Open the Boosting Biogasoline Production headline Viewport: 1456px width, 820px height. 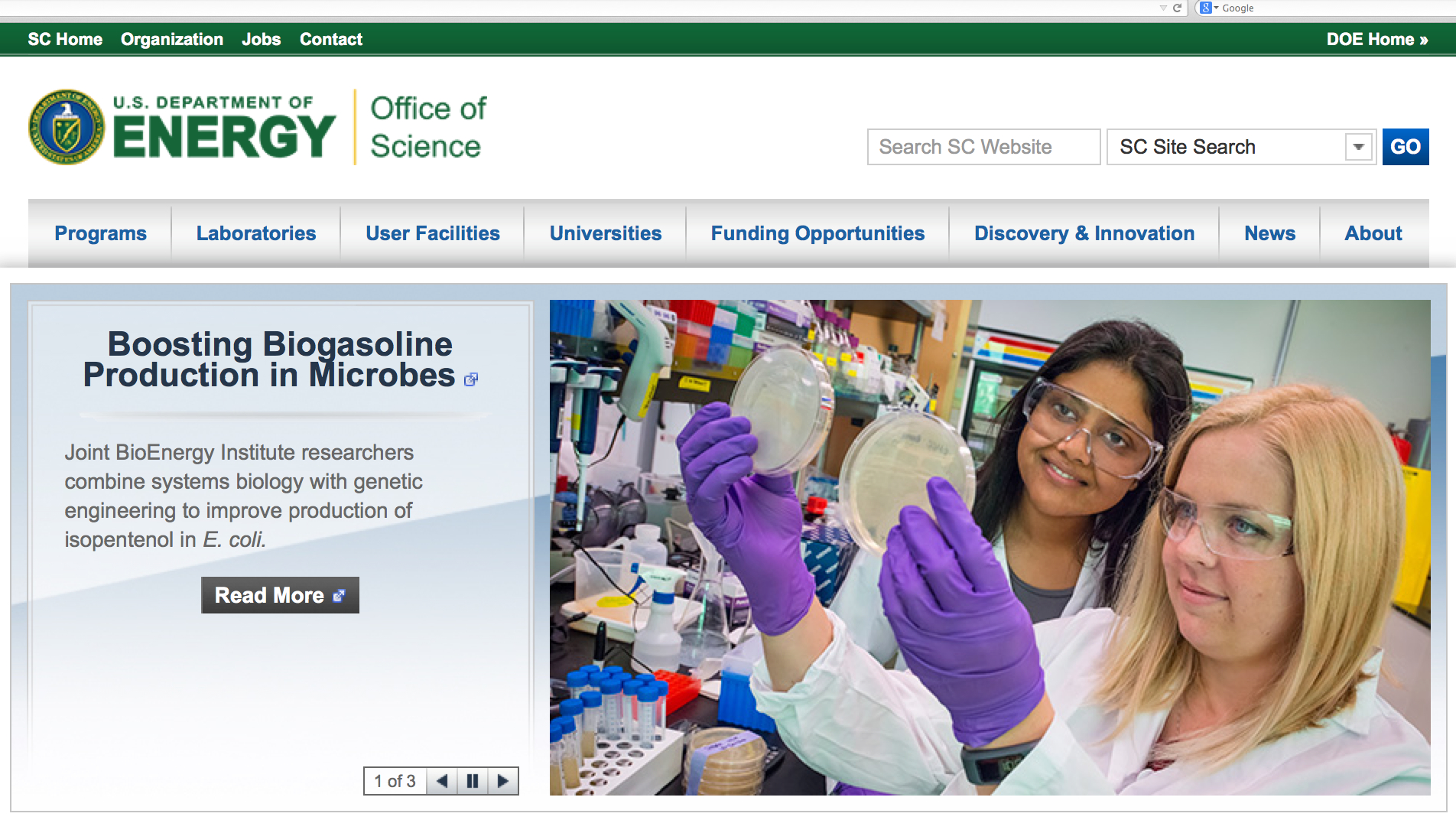click(x=269, y=360)
